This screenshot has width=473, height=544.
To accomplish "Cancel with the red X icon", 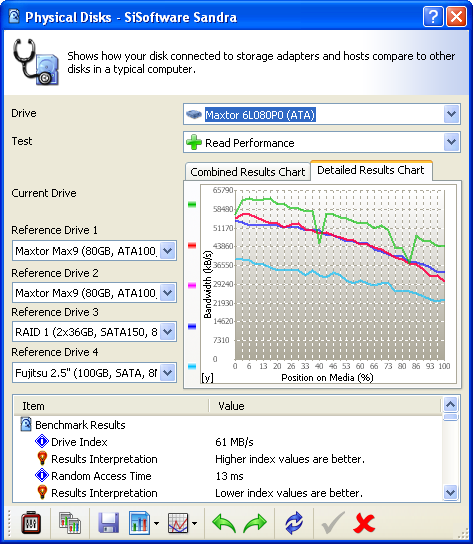I will tap(364, 523).
